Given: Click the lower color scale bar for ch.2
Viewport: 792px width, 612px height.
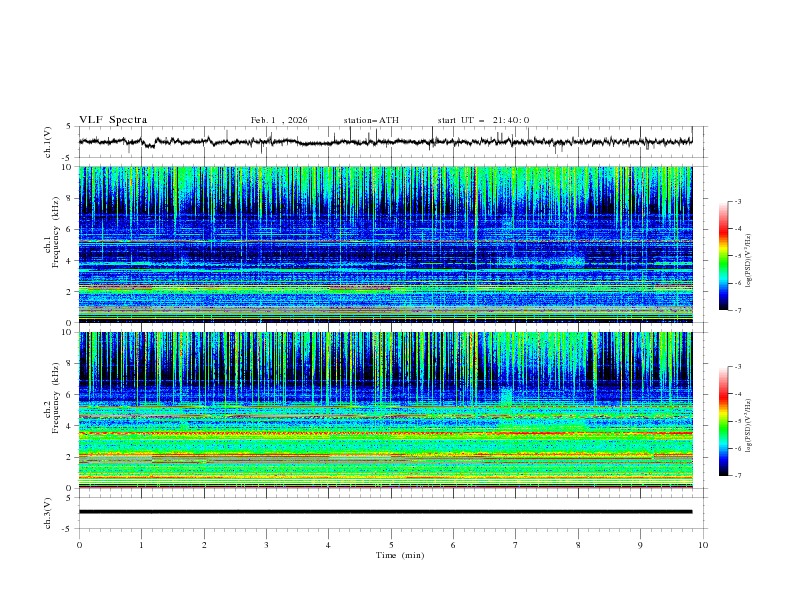Looking at the screenshot, I should tap(723, 421).
